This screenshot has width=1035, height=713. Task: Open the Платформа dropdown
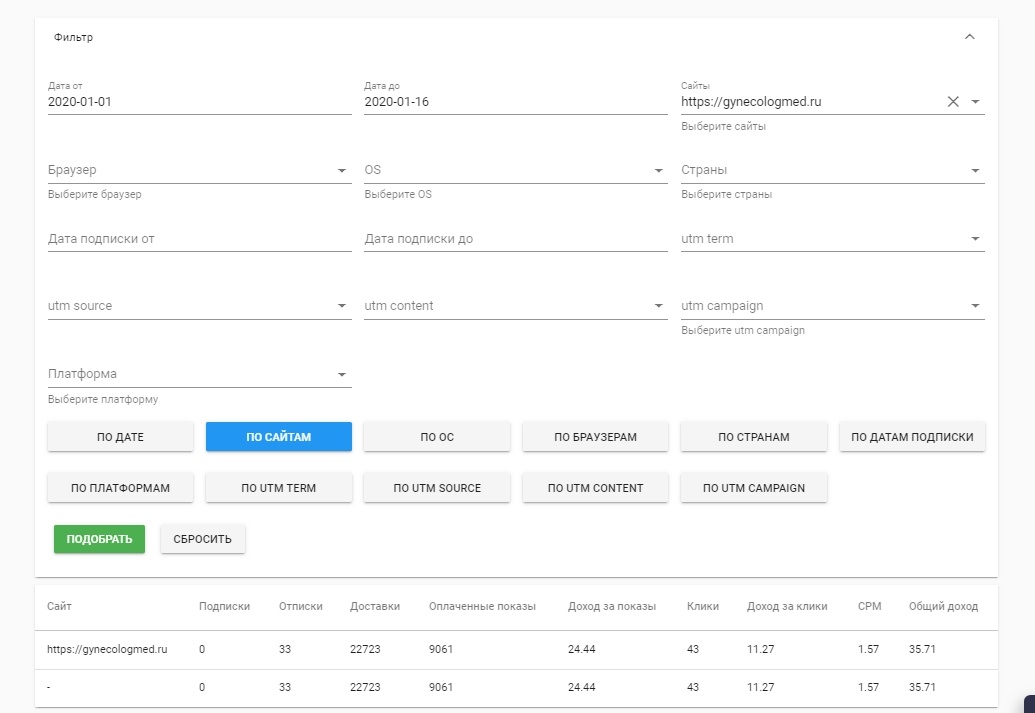pyautogui.click(x=199, y=374)
